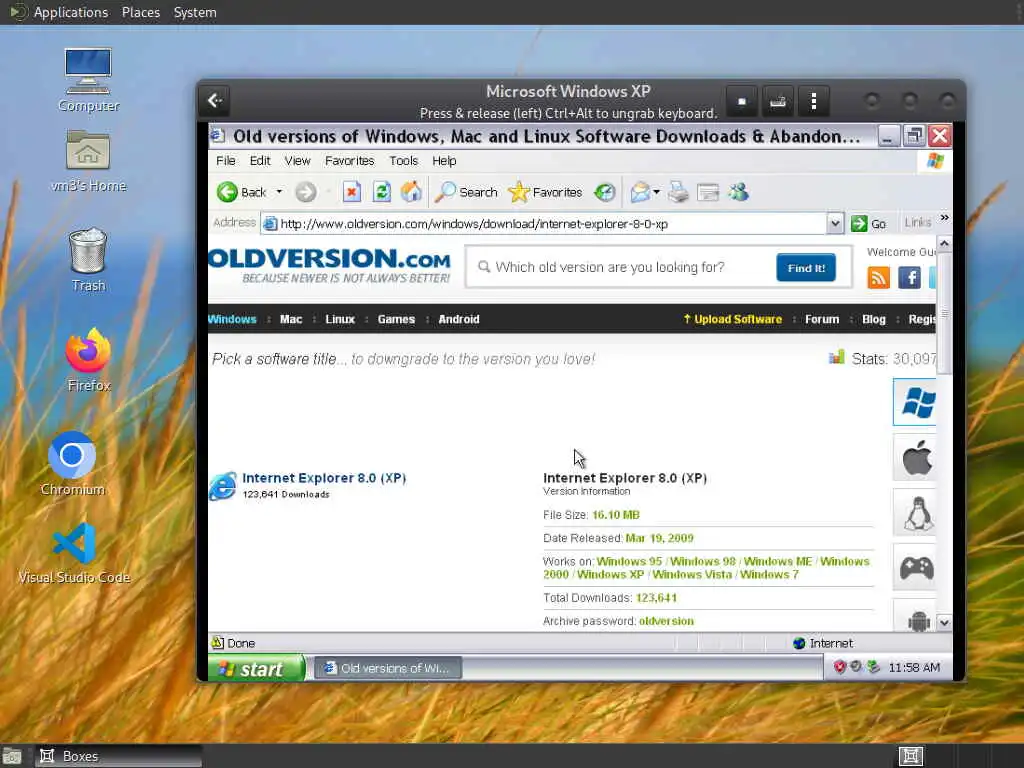Click the Boxes back arrow button
The image size is (1024, 768).
point(215,101)
